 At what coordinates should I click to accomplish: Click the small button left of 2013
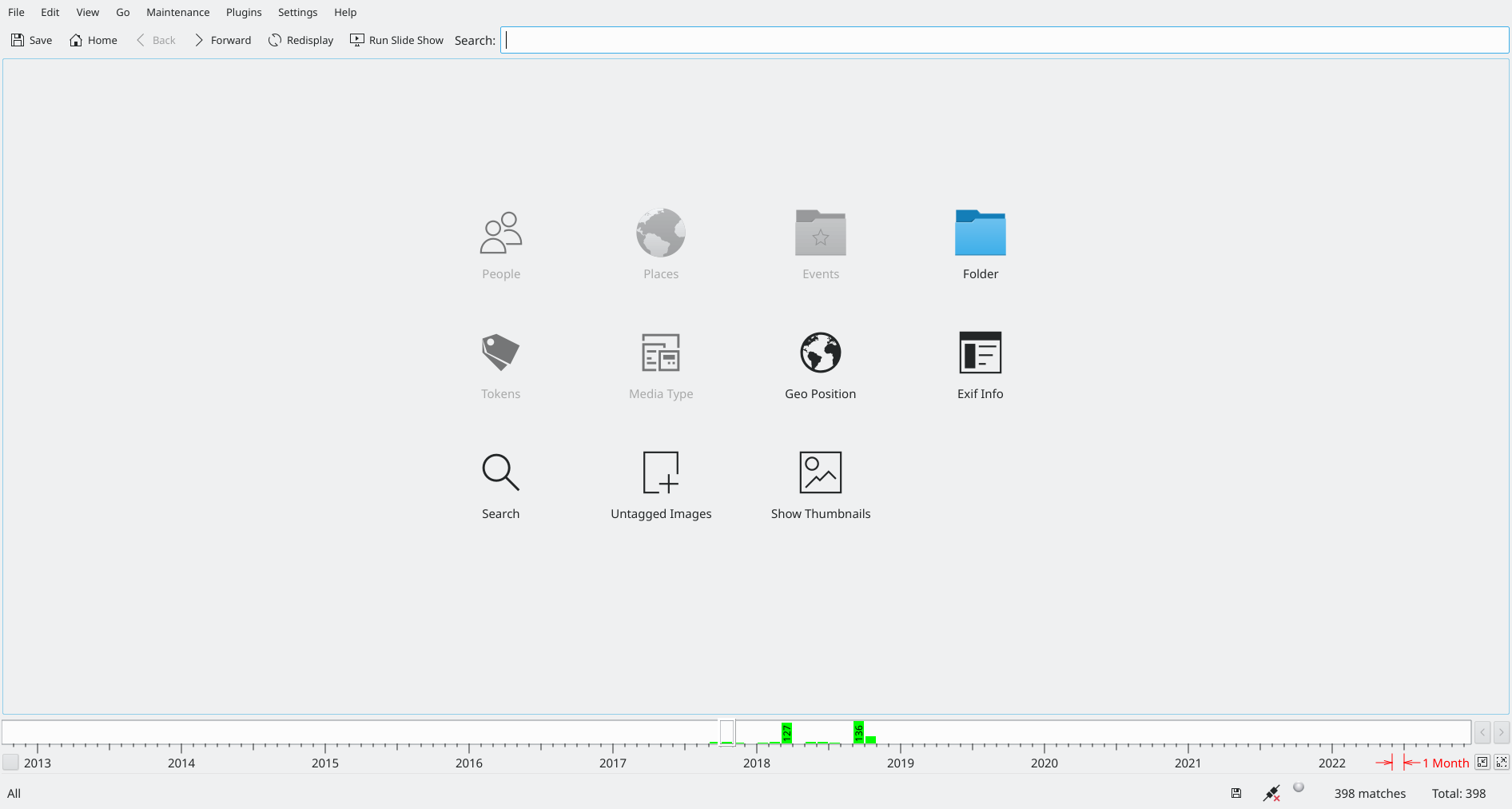(x=10, y=763)
